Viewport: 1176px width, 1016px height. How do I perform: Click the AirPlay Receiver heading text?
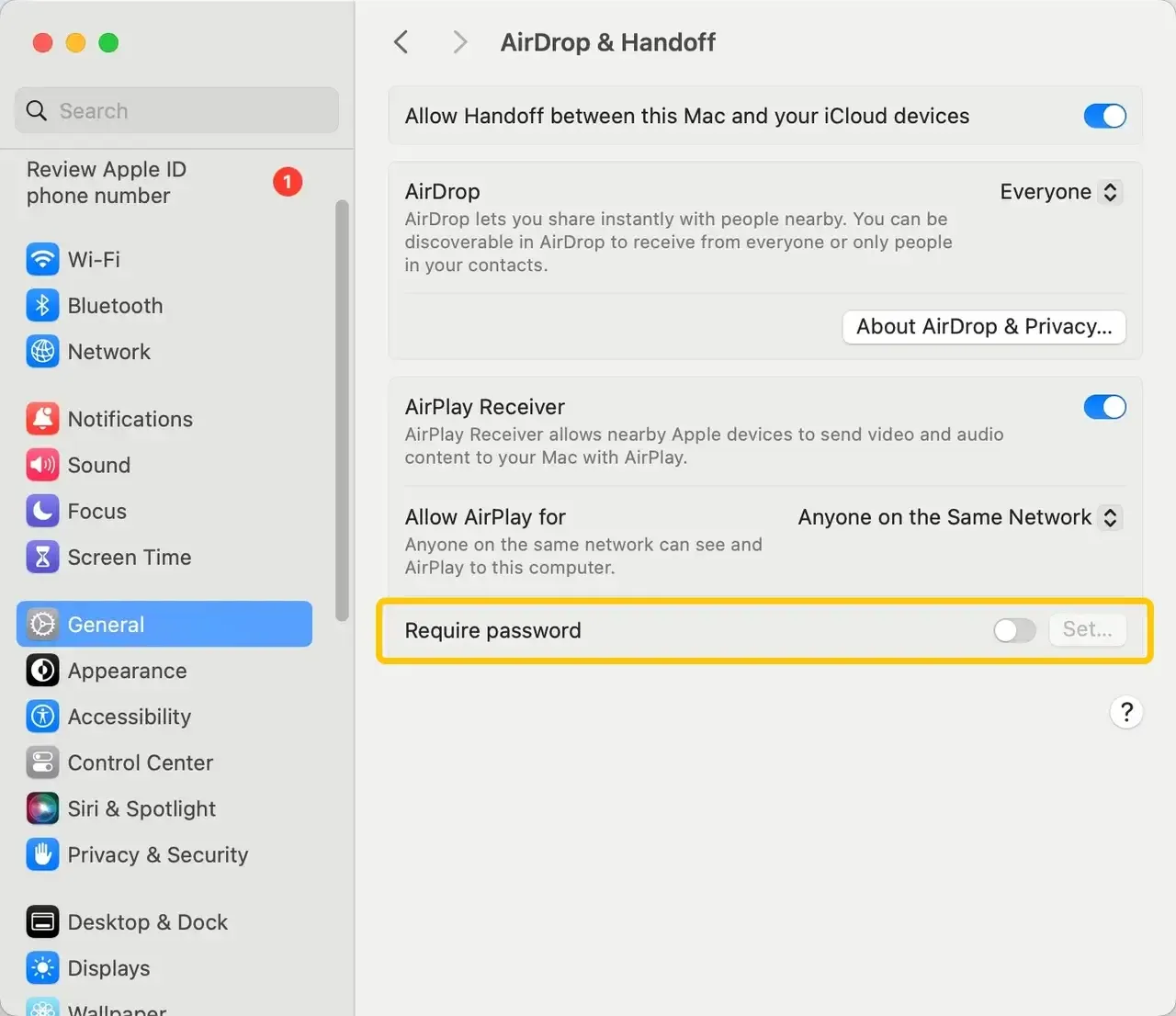[484, 407]
